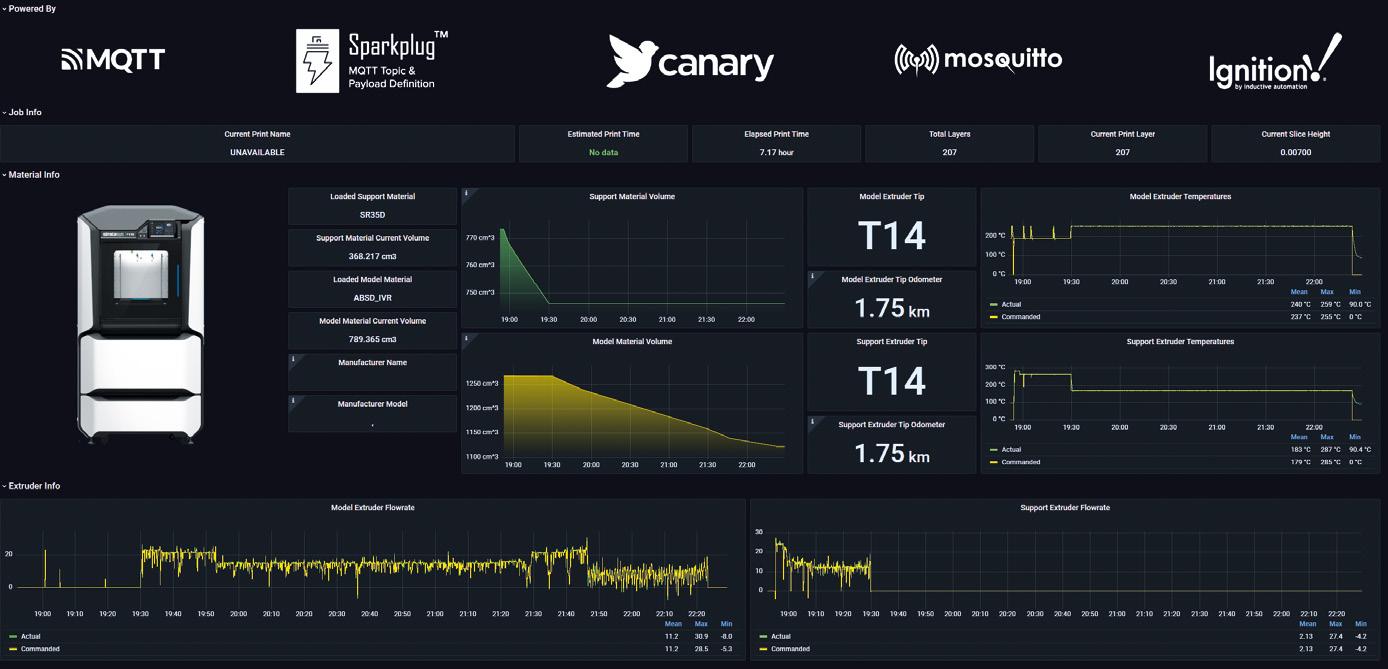
Task: Open Support Extruder Flowrate panel title menu
Action: click(x=1066, y=508)
